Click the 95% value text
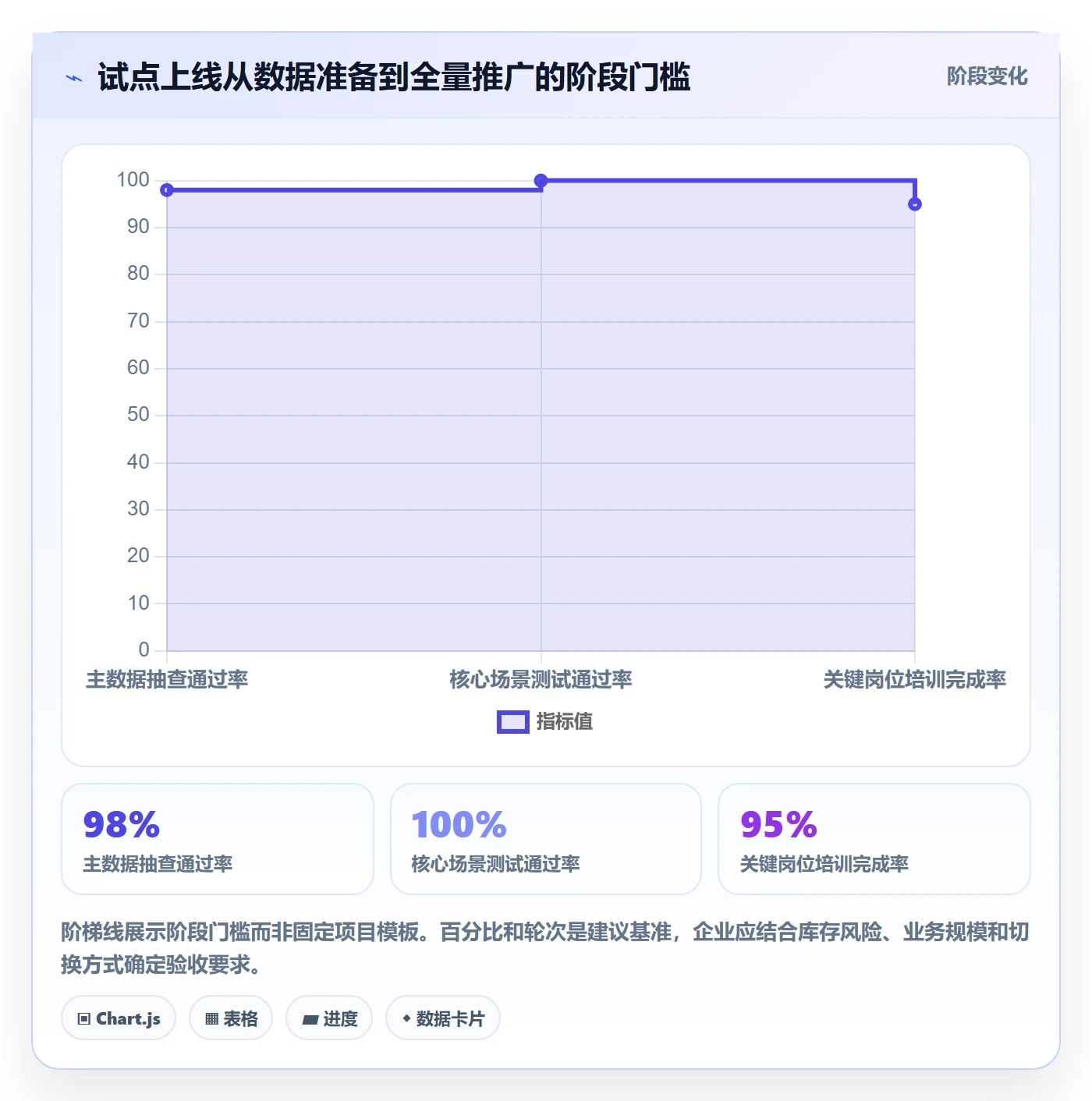 [778, 824]
